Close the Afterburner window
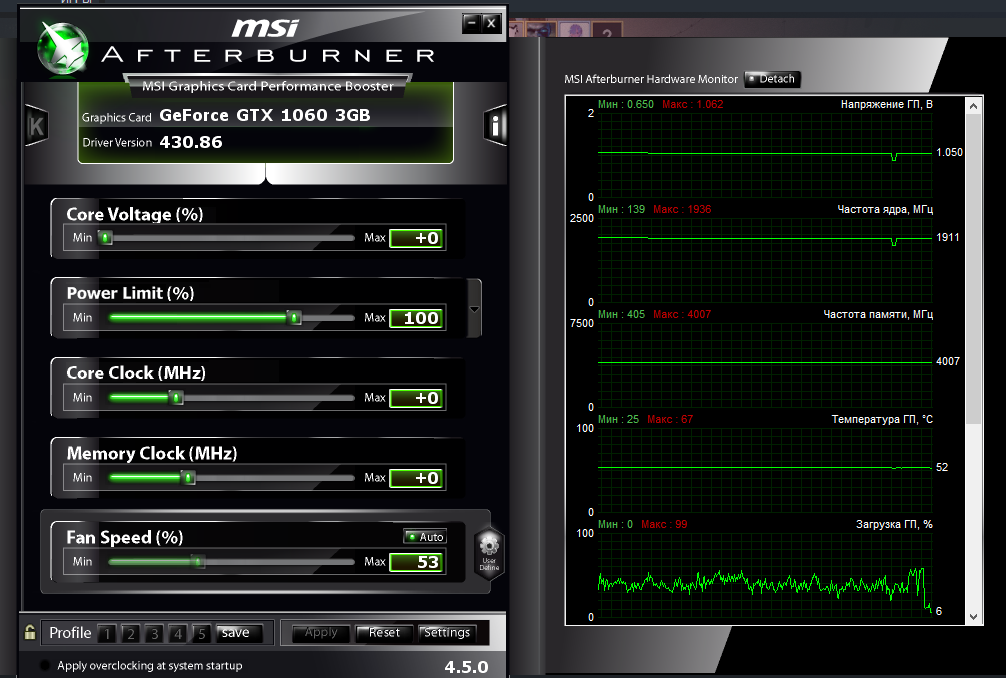The width and height of the screenshot is (1006, 678). point(491,23)
